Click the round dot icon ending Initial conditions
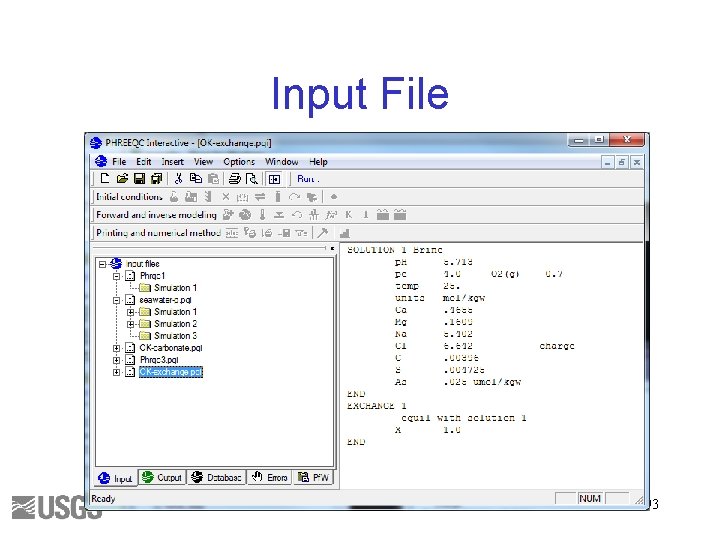720x540 pixels. tap(334, 197)
